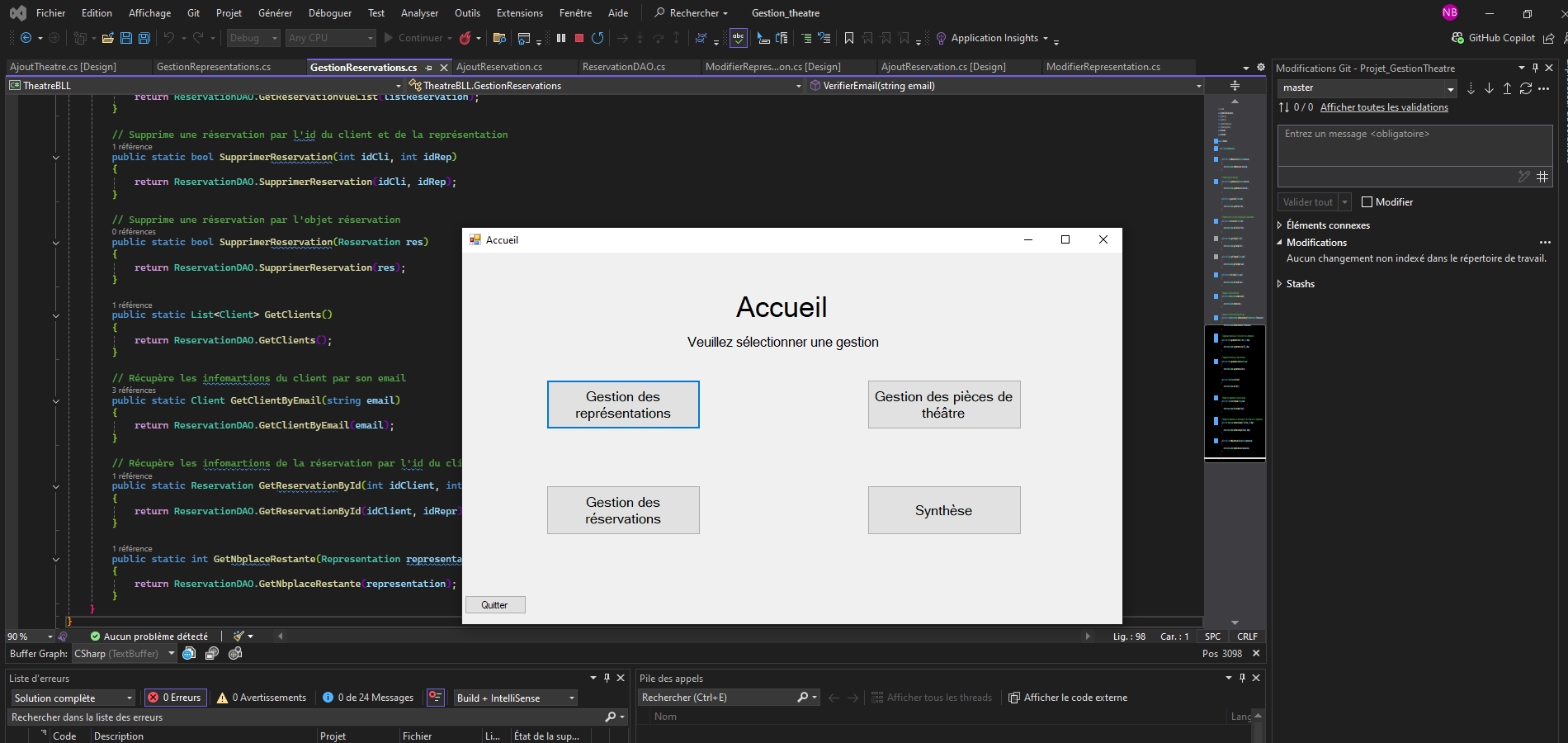Fetch changes with the dotted down-arrow icon
The image size is (1568, 743).
pos(1471,88)
